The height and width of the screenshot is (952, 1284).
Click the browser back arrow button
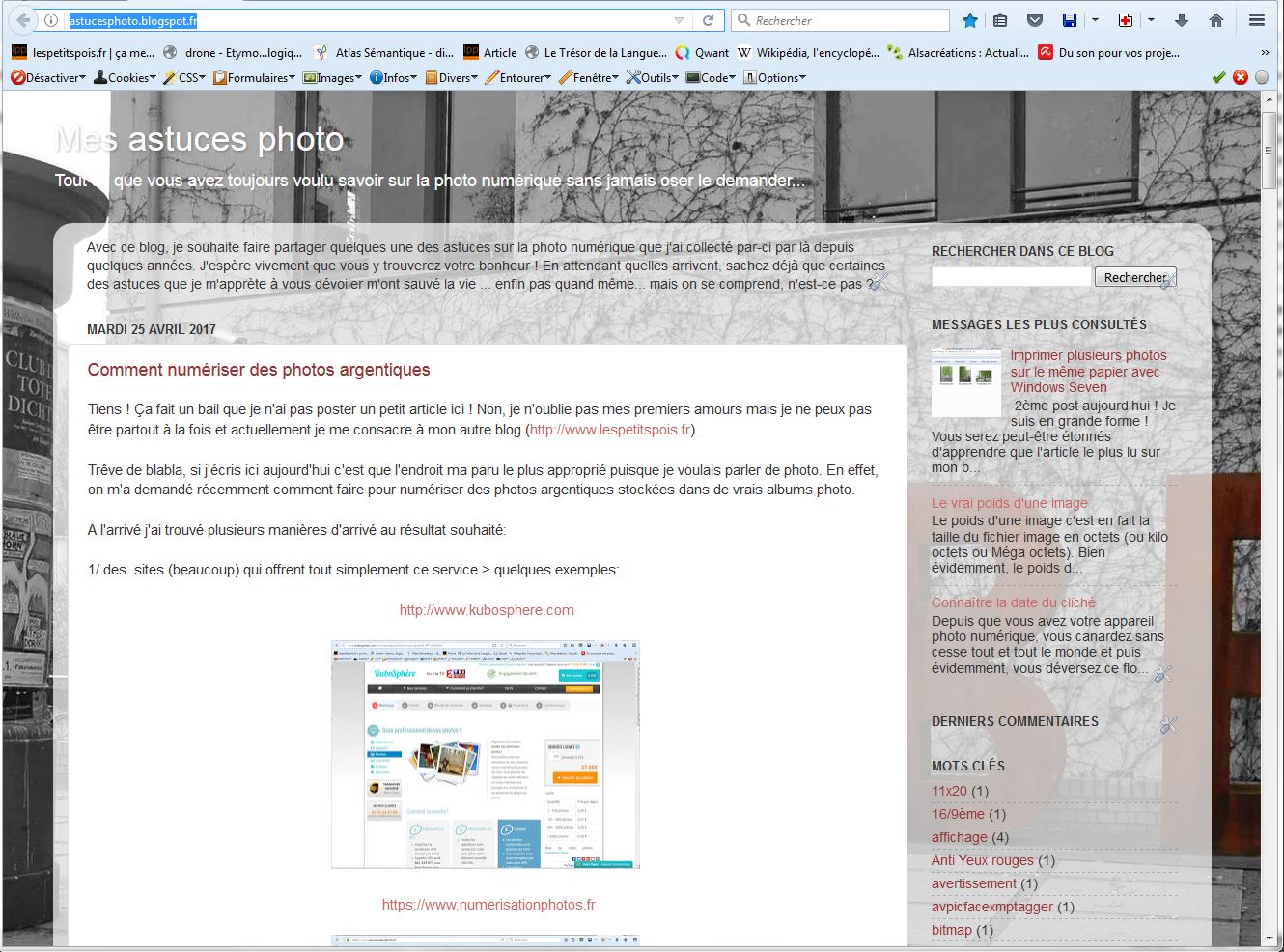pyautogui.click(x=23, y=20)
